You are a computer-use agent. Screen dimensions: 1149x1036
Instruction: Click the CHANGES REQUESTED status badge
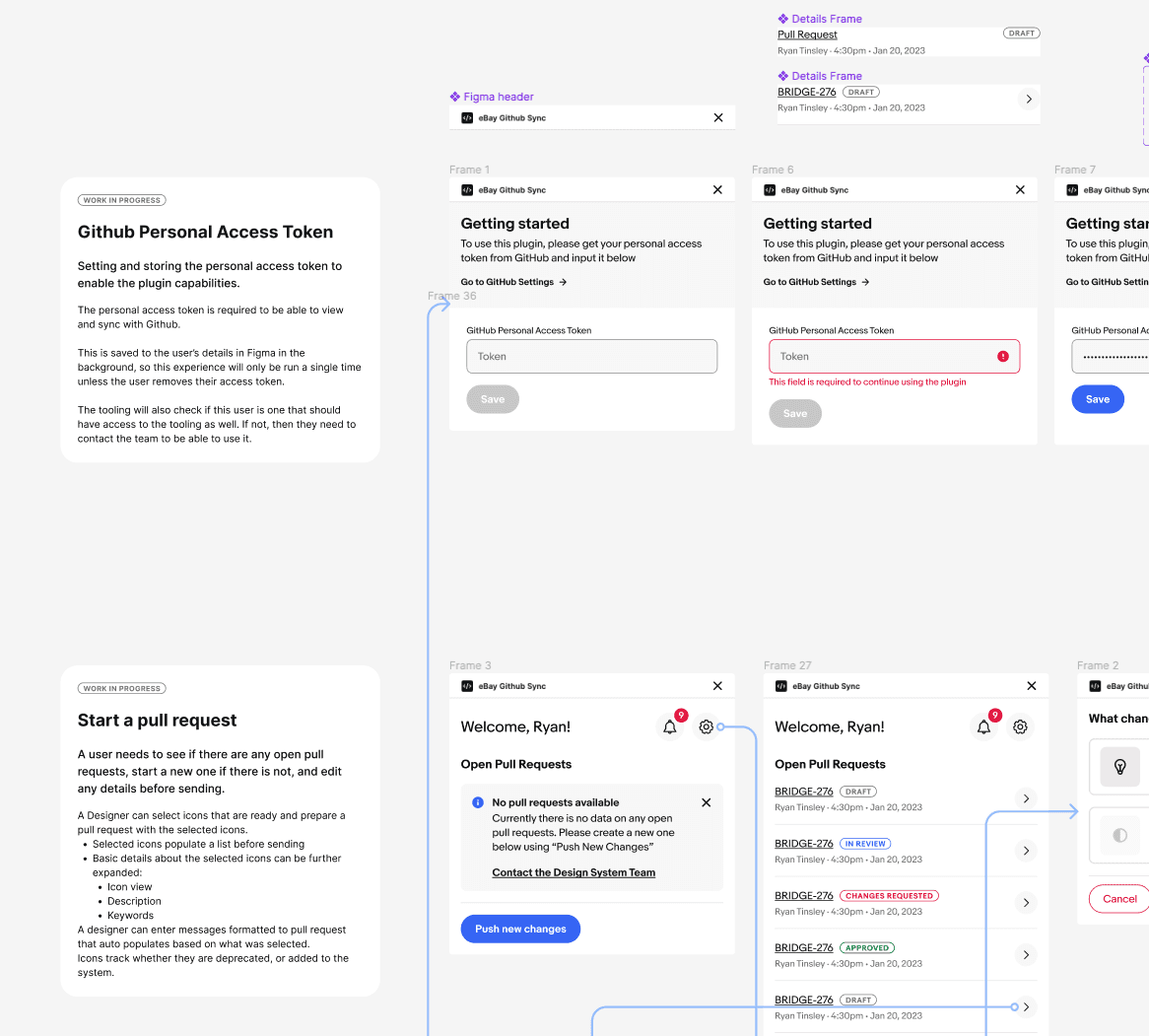click(x=889, y=895)
